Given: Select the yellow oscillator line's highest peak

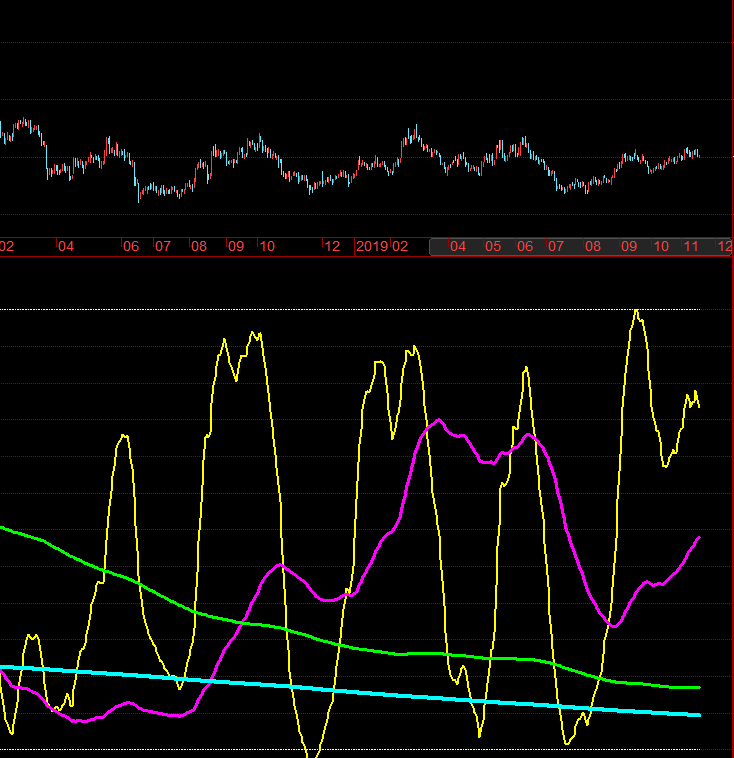Looking at the screenshot, I should click(x=636, y=312).
